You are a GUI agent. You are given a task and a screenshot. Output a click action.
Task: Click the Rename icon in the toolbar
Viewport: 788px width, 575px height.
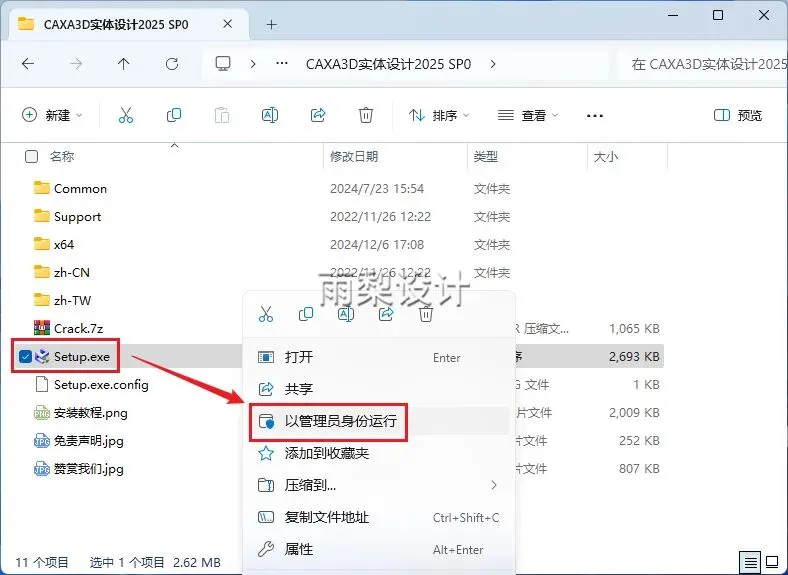point(270,115)
